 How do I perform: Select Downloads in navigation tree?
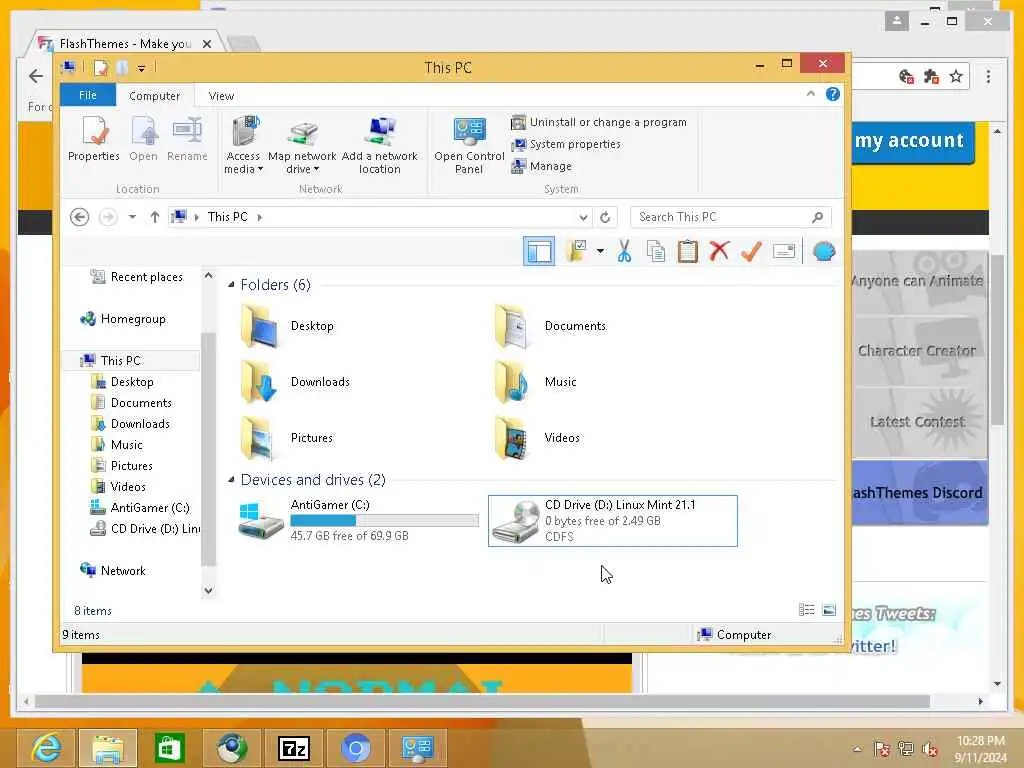[131, 424]
